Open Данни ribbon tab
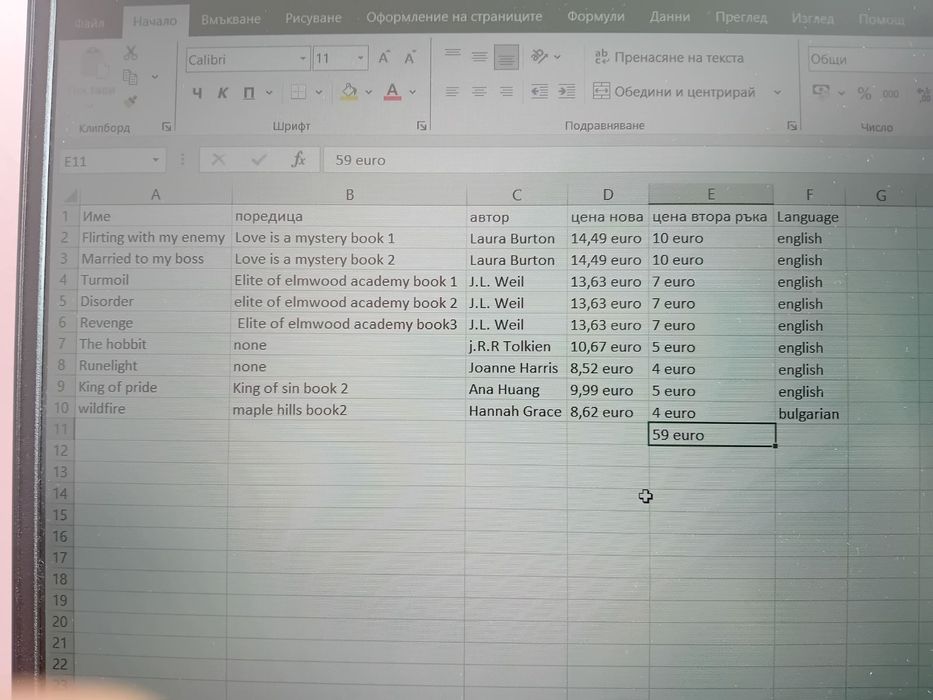Screen dimensions: 933x700 [670, 17]
